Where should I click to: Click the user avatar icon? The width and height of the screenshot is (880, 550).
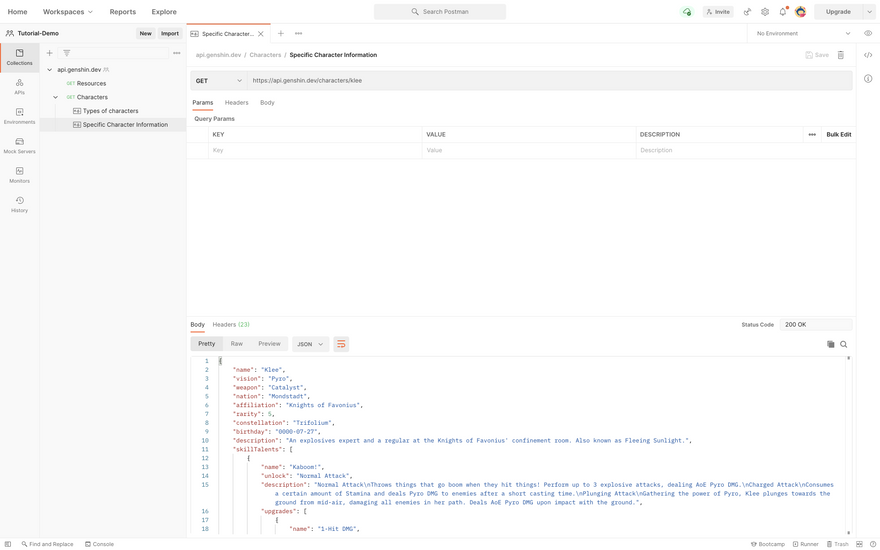click(801, 12)
